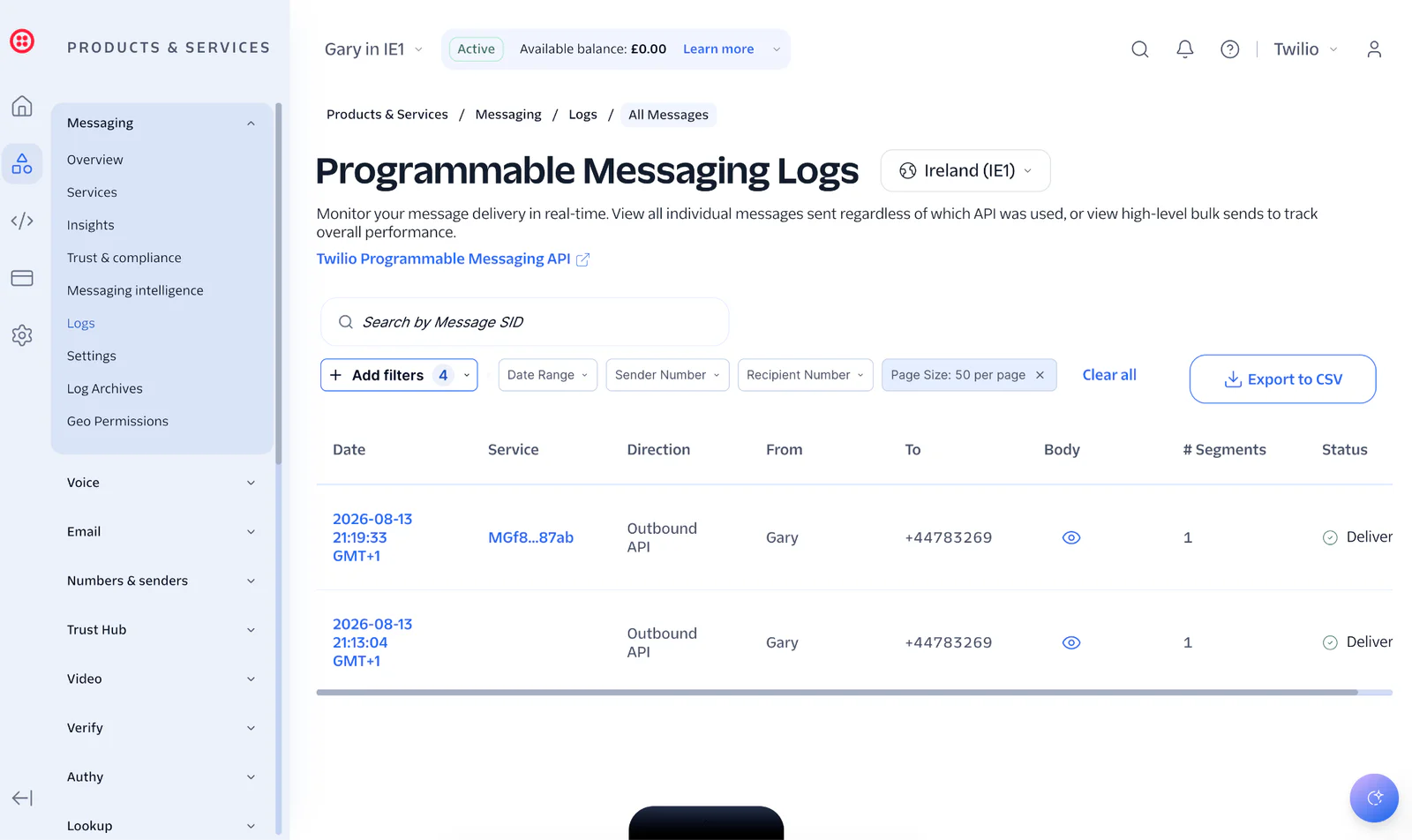The height and width of the screenshot is (840, 1412).
Task: Open the Add filters dropdown
Action: 399,375
